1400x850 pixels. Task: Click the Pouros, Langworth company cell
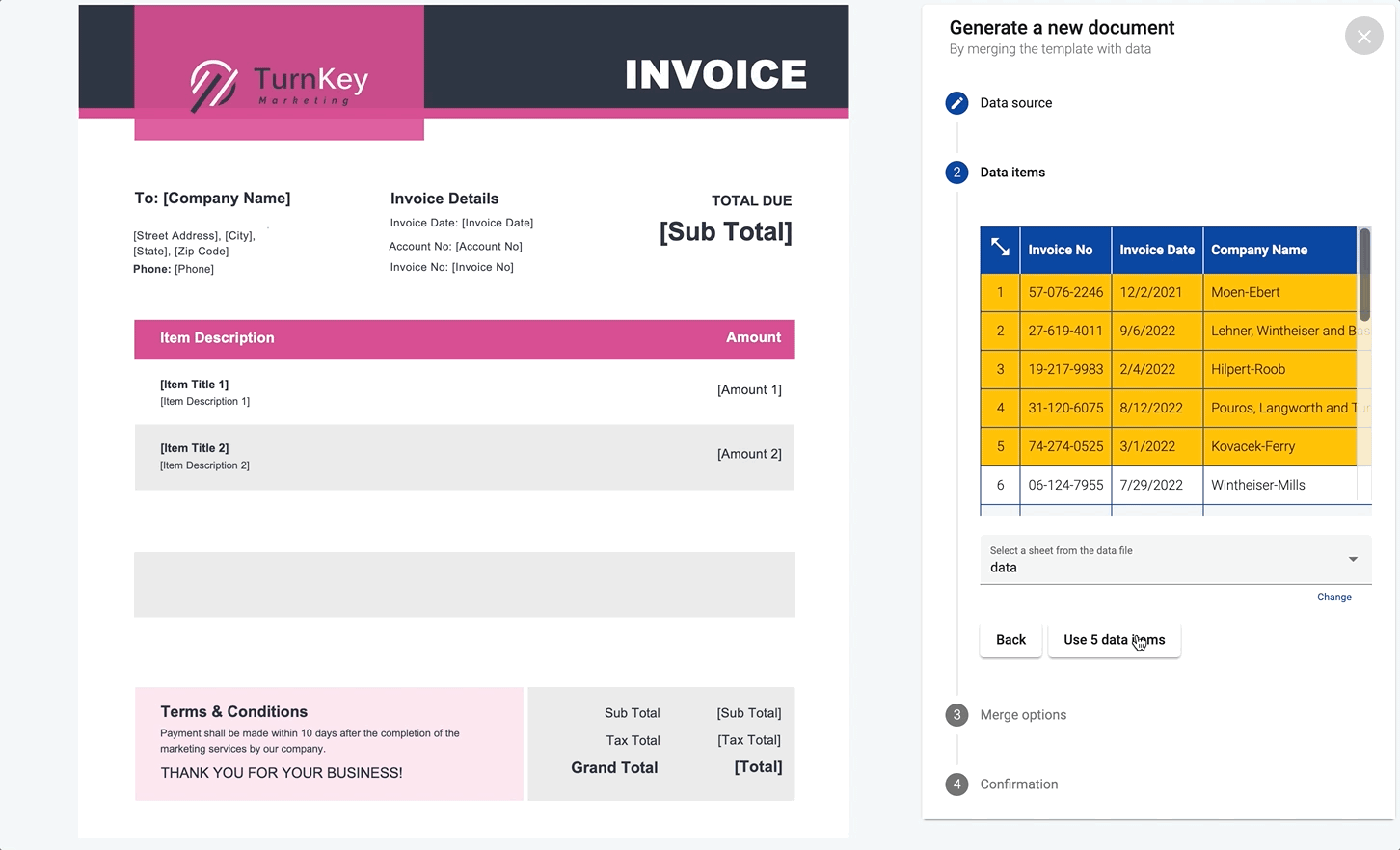click(x=1279, y=408)
